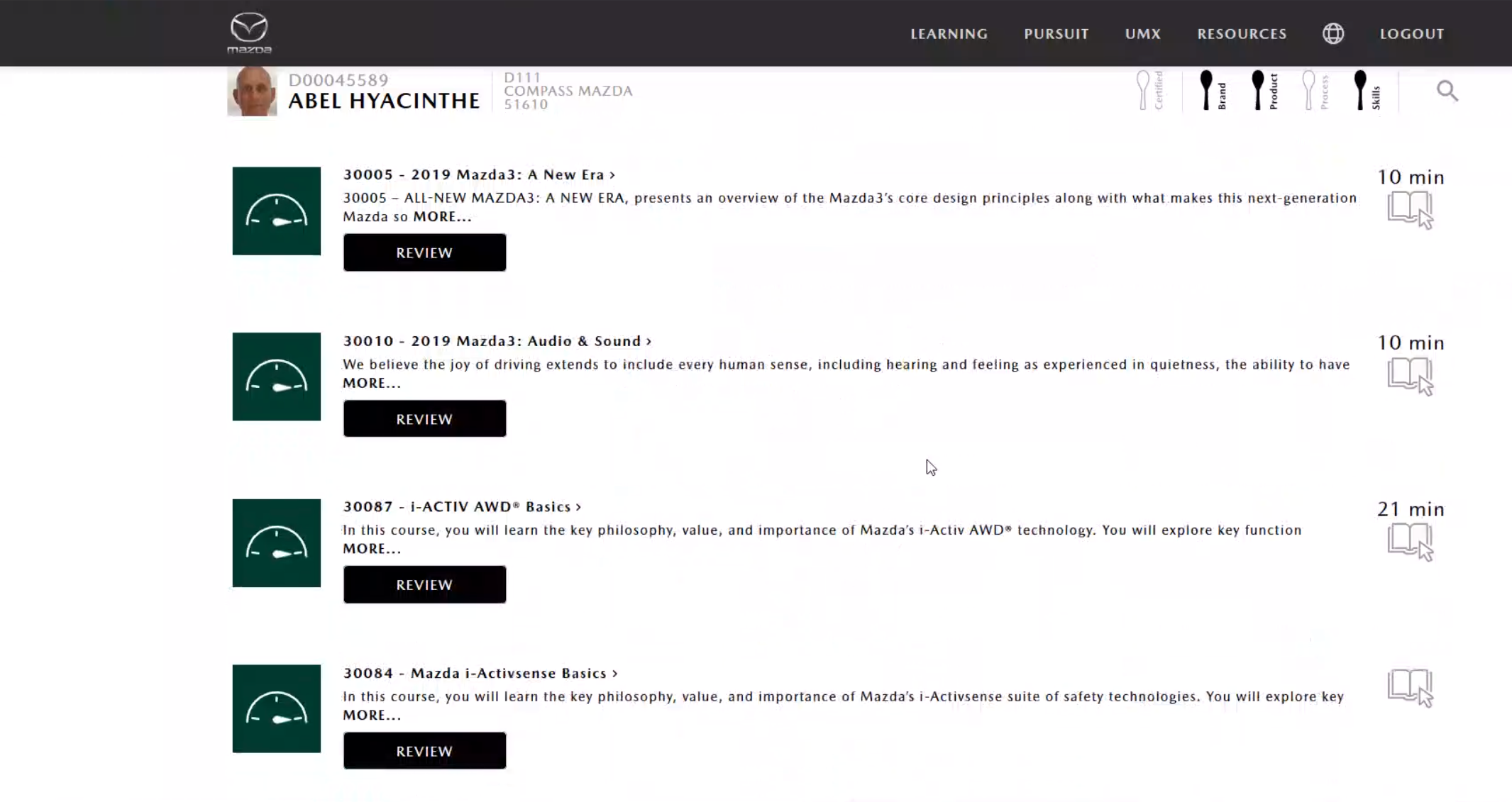Open the RESOURCES menu
Image resolution: width=1512 pixels, height=802 pixels.
1241,33
